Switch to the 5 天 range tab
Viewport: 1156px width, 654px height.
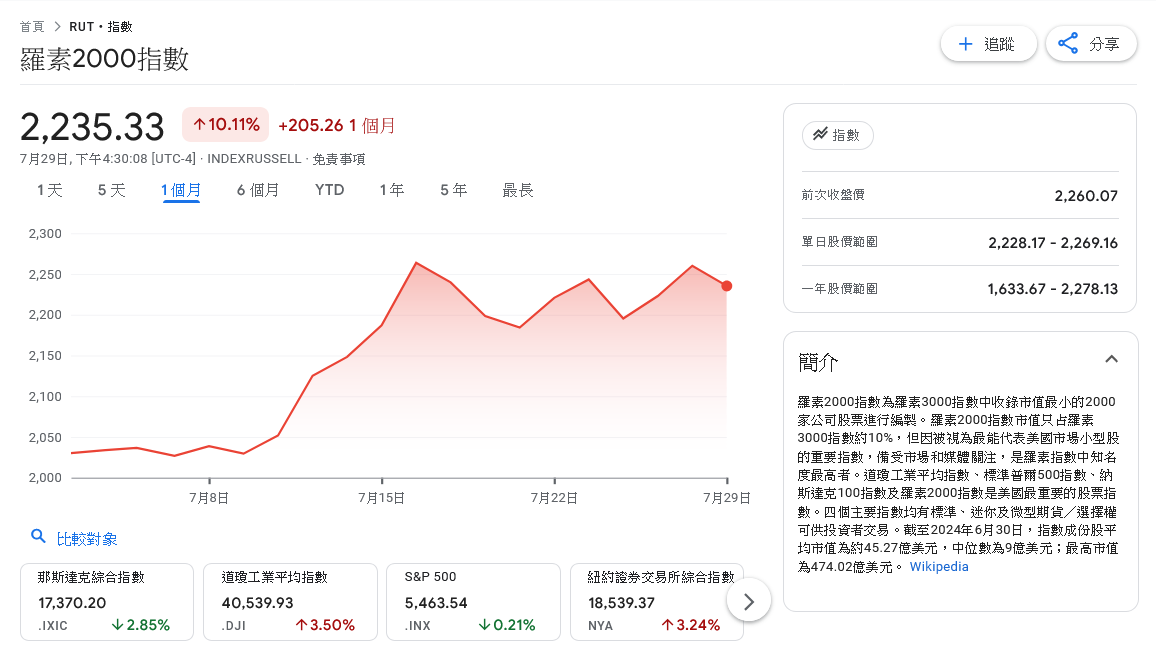(112, 190)
